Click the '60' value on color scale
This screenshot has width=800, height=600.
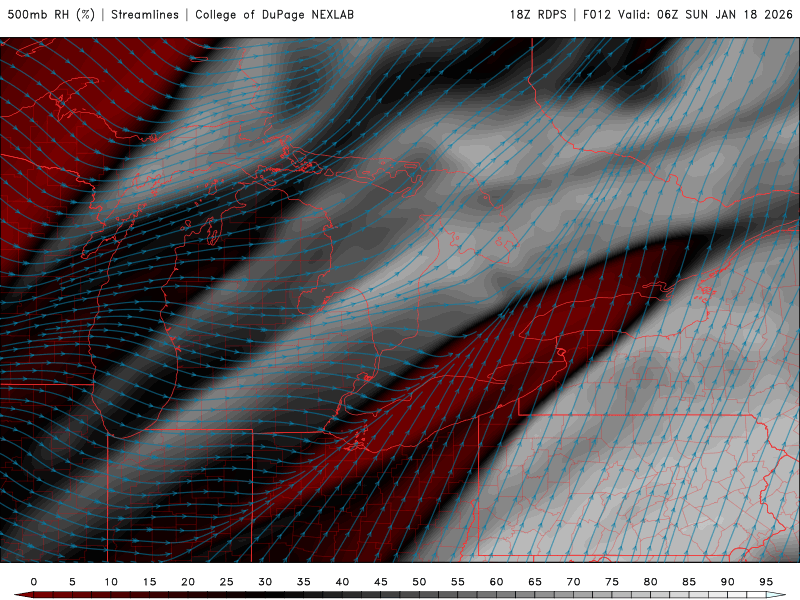(496, 582)
